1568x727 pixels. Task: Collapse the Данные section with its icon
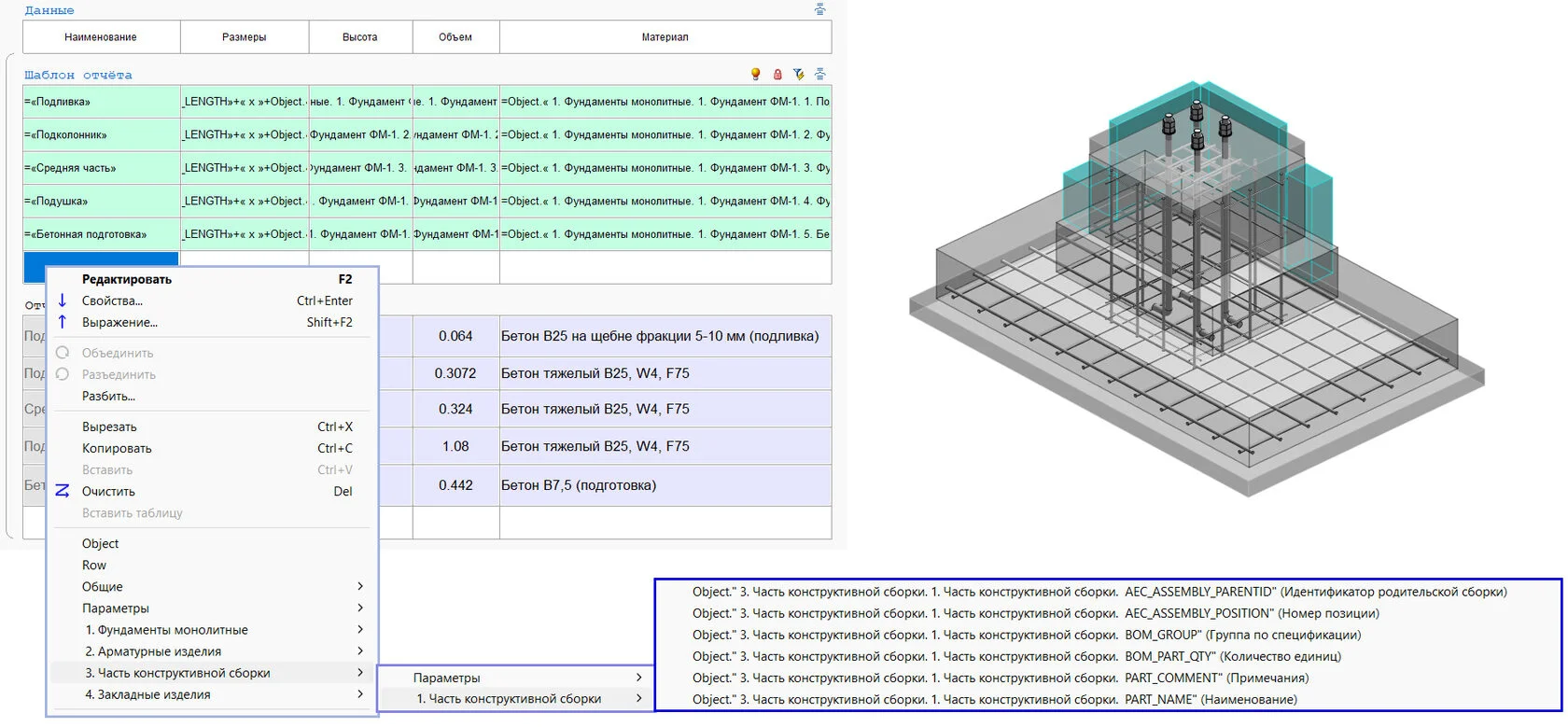click(x=820, y=10)
